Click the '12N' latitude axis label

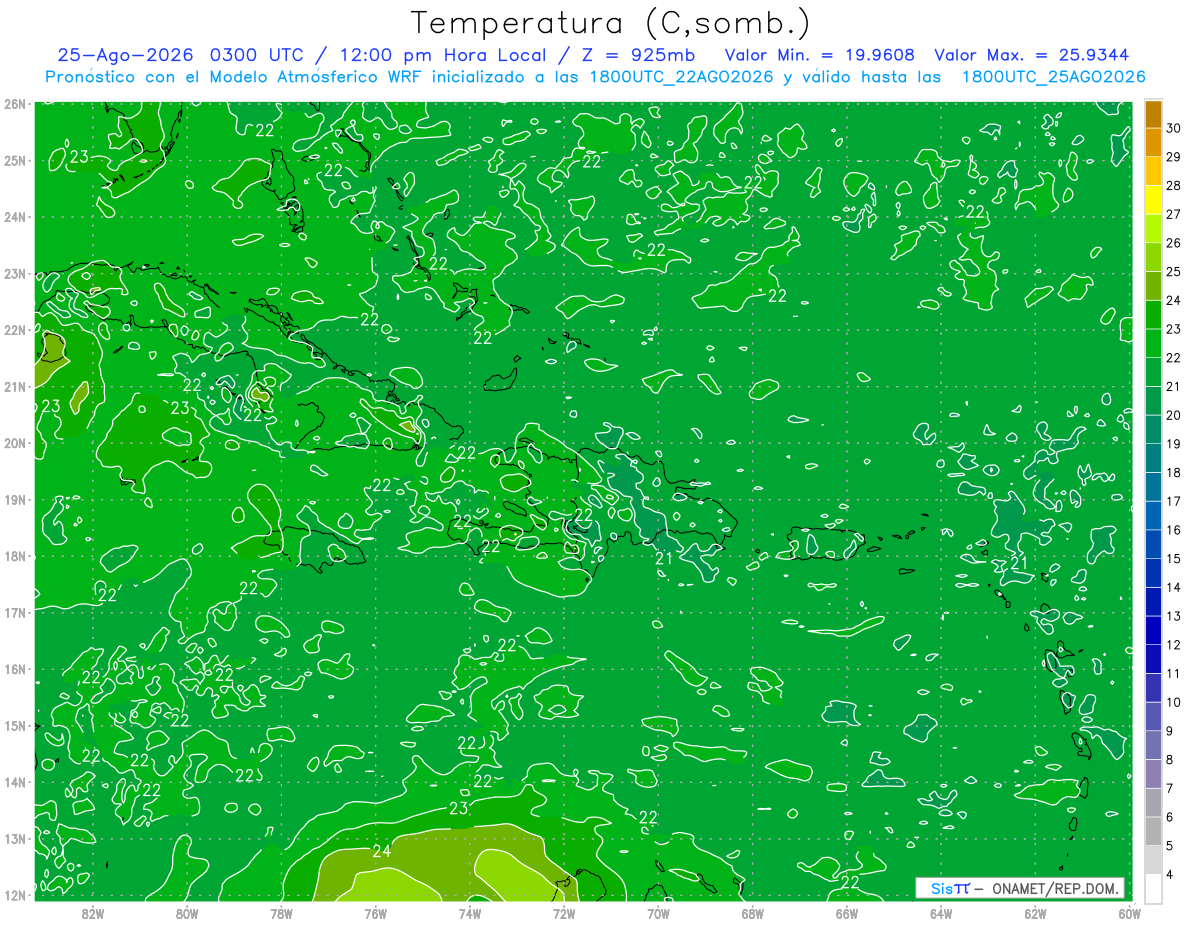tap(14, 895)
